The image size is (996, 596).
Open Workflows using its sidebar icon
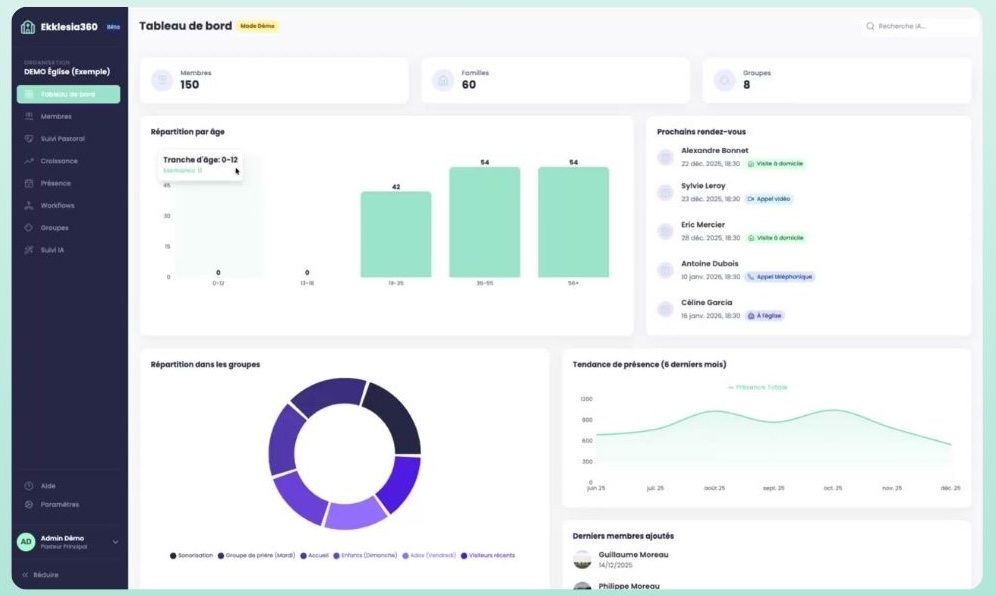click(x=30, y=206)
